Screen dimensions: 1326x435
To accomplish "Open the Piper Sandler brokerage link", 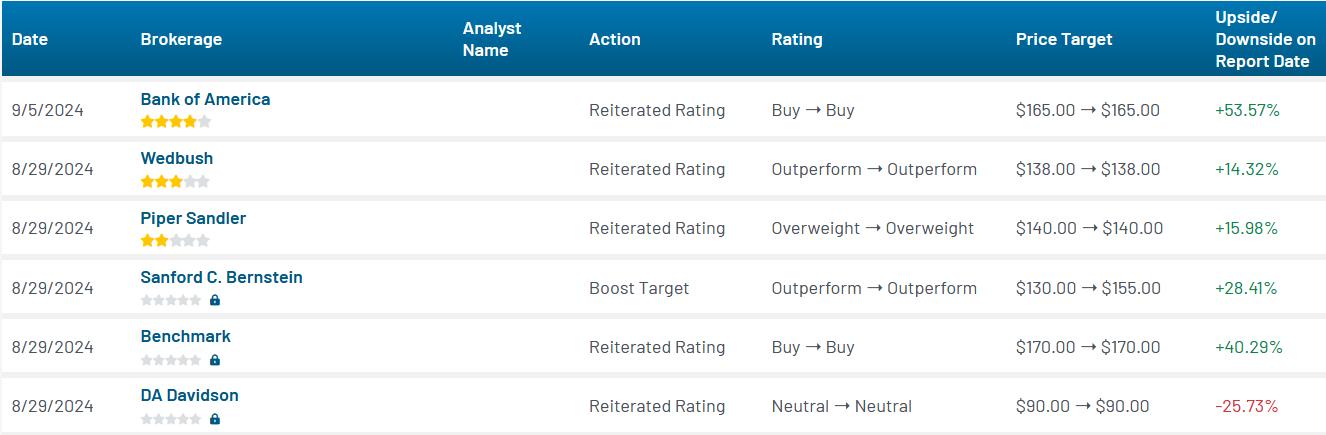I will point(193,218).
